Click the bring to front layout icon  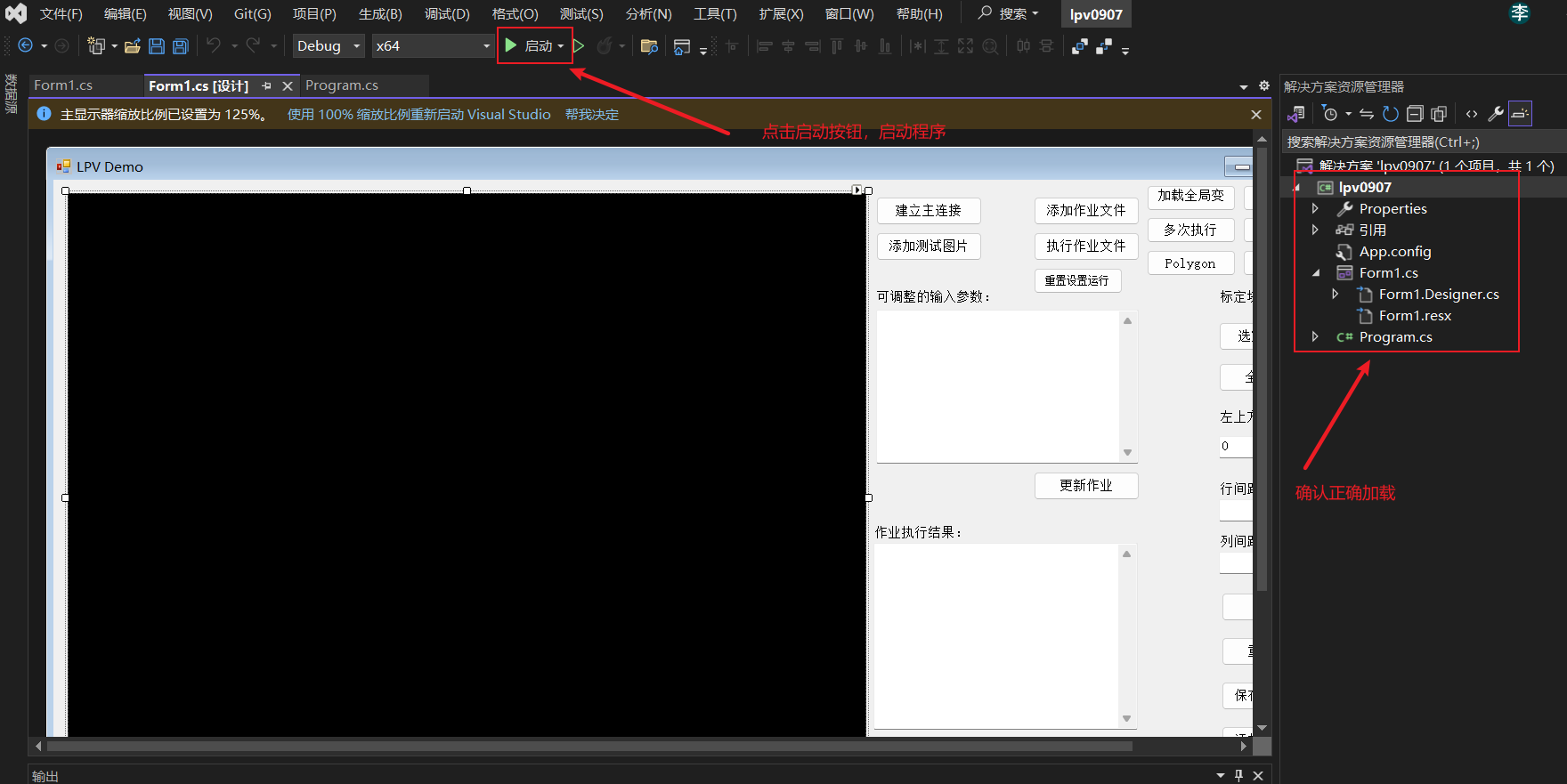1079,46
